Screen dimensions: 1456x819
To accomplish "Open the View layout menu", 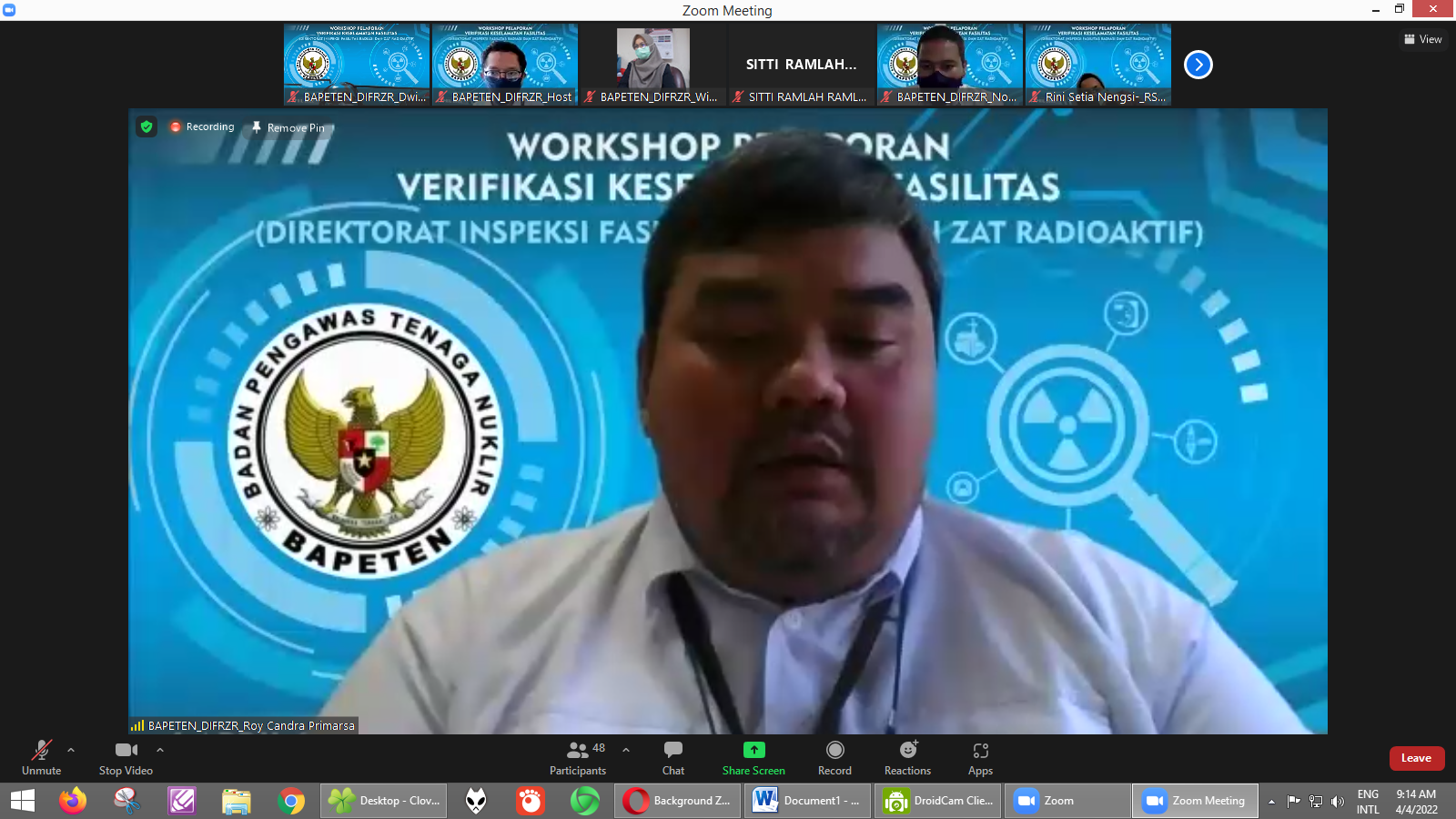I will point(1423,39).
